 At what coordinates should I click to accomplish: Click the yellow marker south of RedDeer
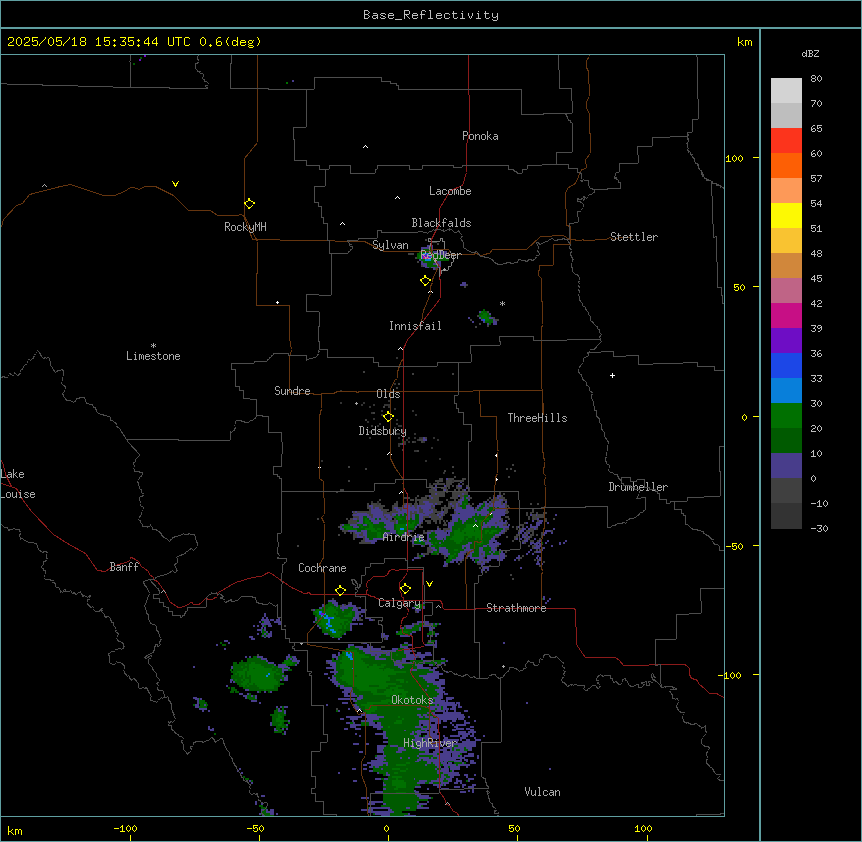point(426,281)
